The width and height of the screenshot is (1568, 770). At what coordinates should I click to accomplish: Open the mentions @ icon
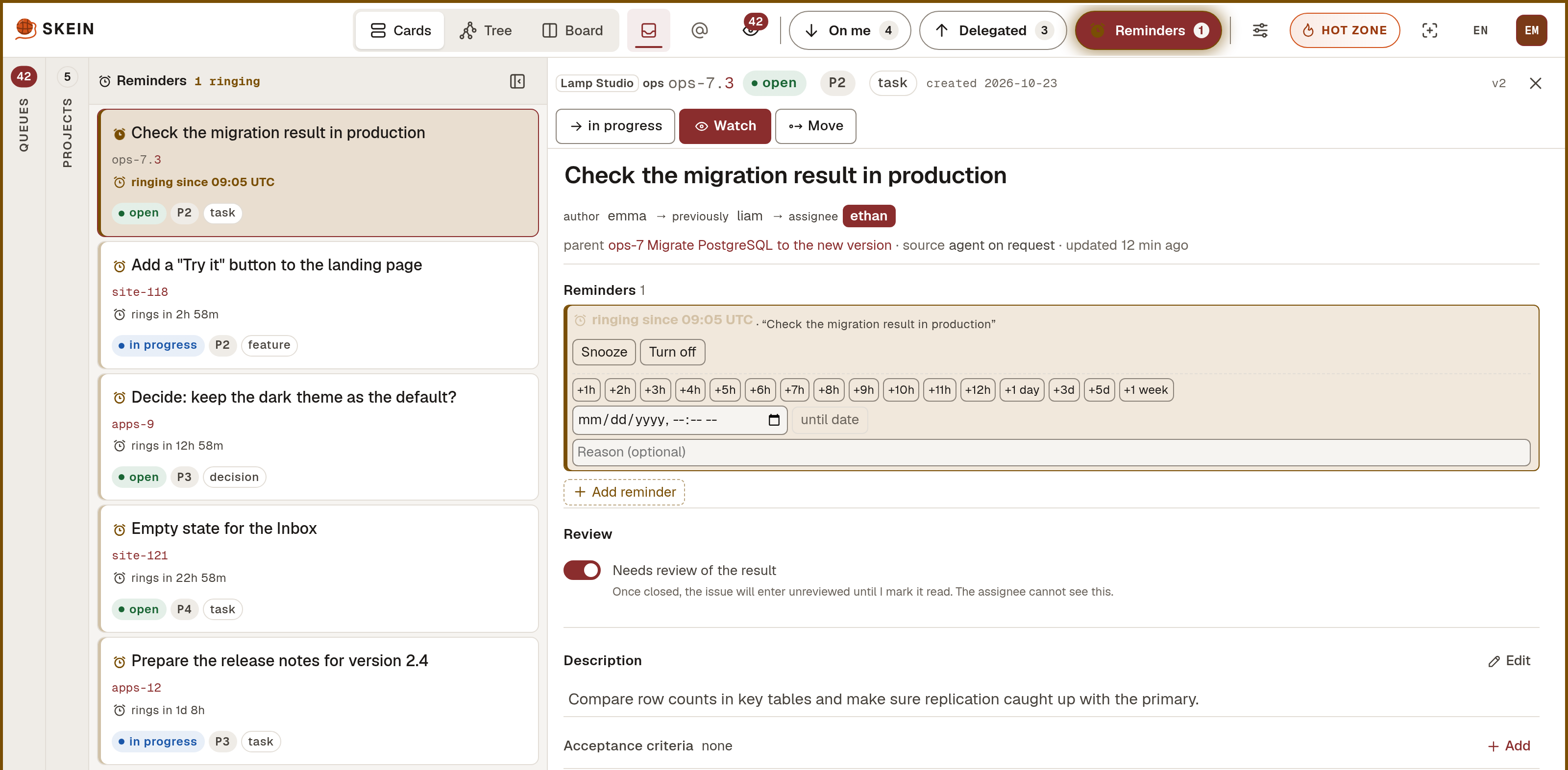699,30
